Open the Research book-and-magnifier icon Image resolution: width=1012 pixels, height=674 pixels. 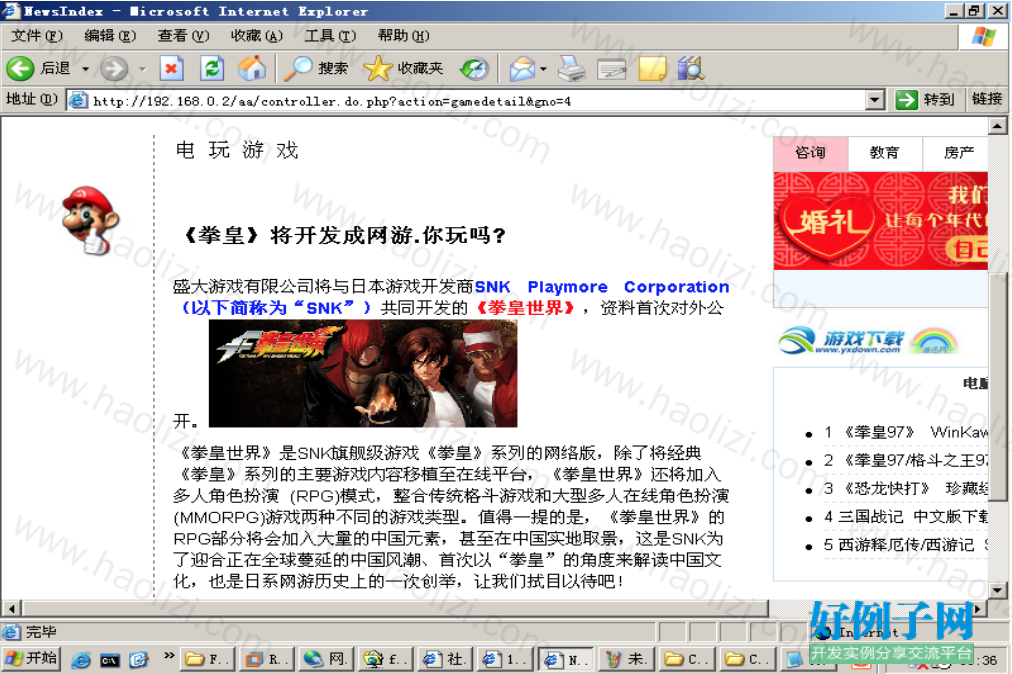click(690, 68)
